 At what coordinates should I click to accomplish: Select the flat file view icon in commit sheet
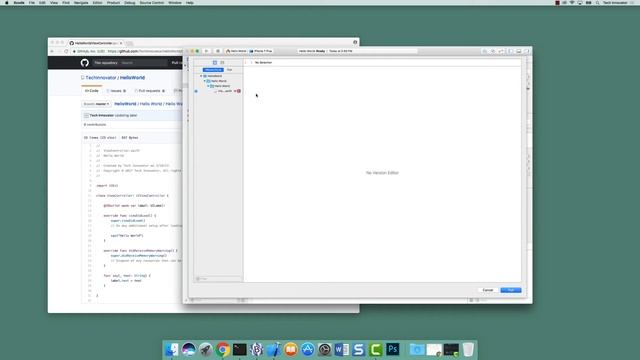(222, 62)
